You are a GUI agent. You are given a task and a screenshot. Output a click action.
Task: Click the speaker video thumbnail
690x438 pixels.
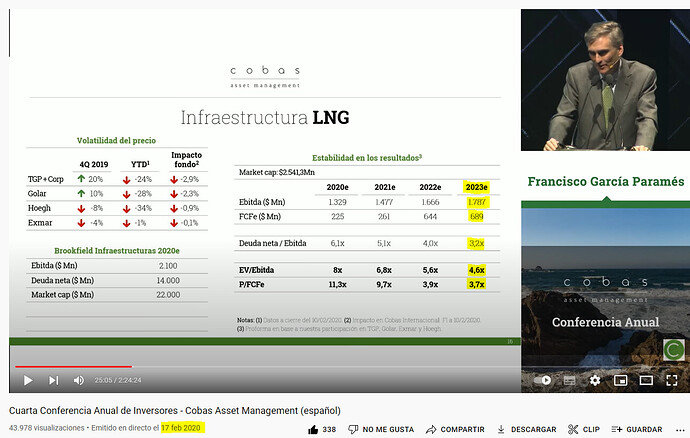click(x=606, y=80)
